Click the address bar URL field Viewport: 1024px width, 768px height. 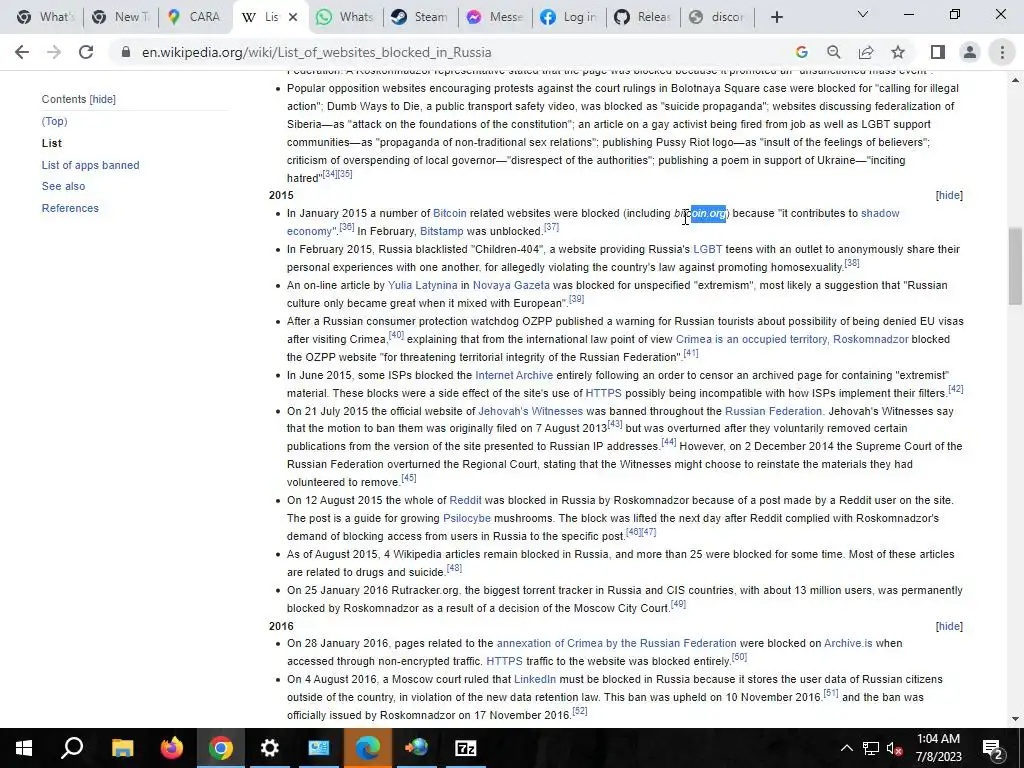(451, 52)
